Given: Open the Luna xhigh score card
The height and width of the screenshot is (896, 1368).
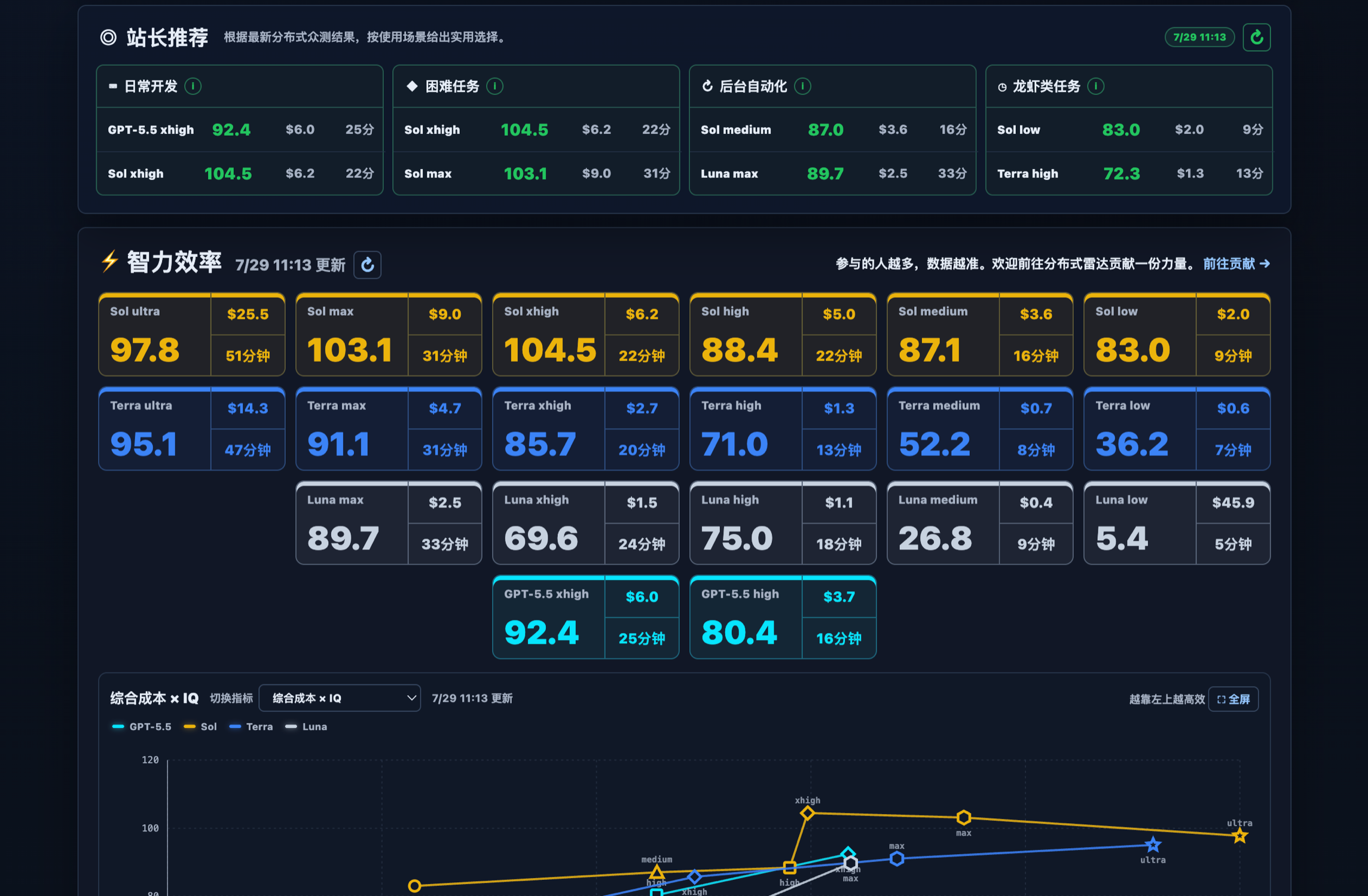Looking at the screenshot, I should (586, 523).
